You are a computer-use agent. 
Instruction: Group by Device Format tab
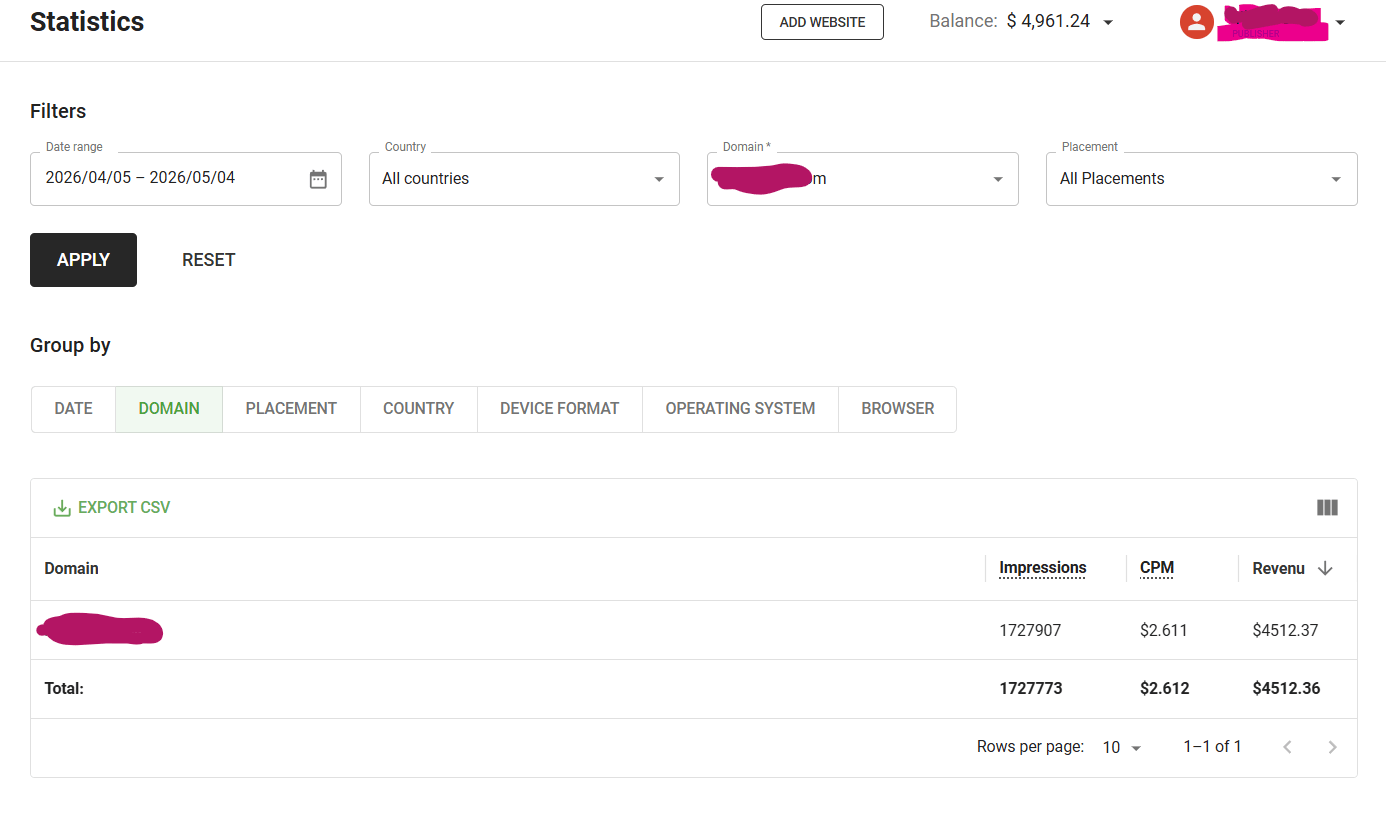[560, 409]
